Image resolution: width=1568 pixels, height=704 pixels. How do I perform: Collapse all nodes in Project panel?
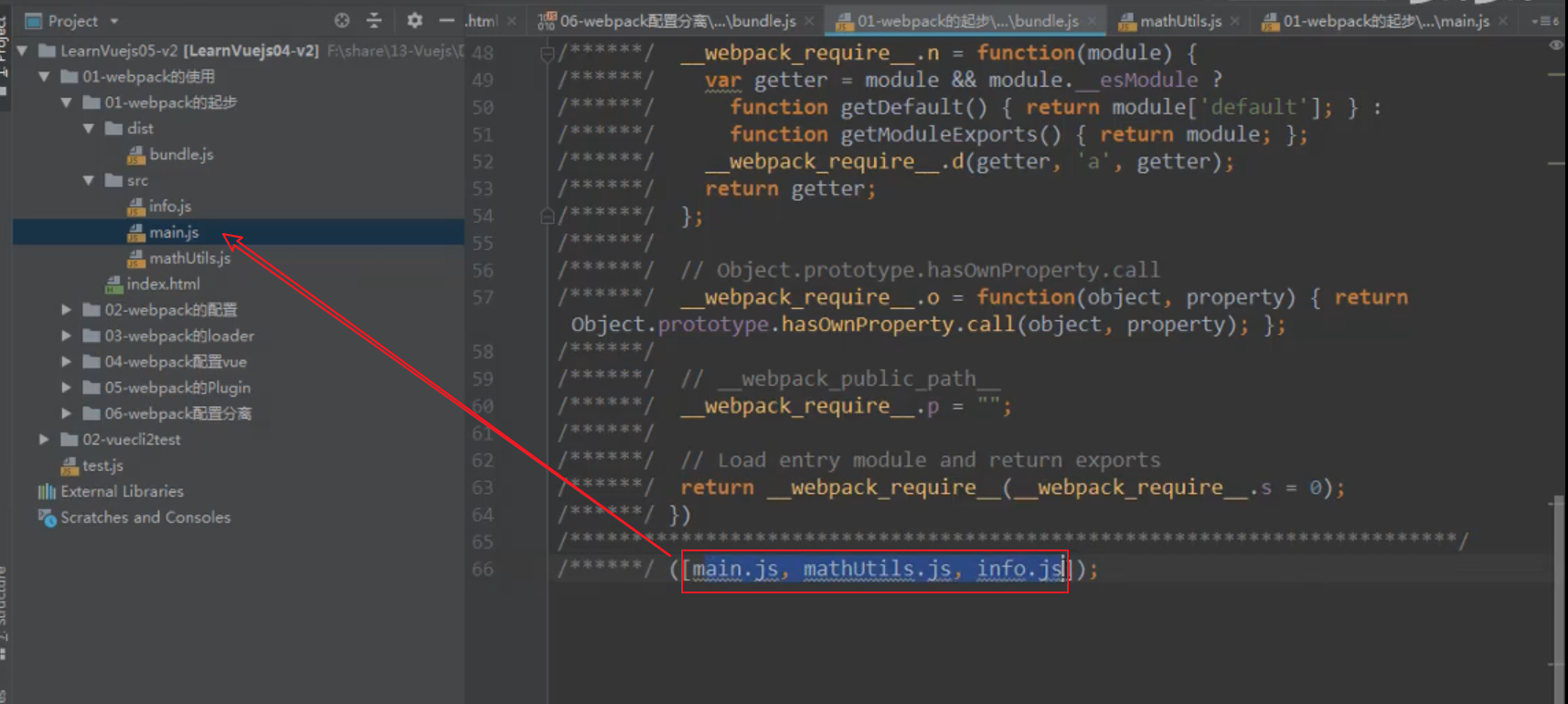coord(374,20)
